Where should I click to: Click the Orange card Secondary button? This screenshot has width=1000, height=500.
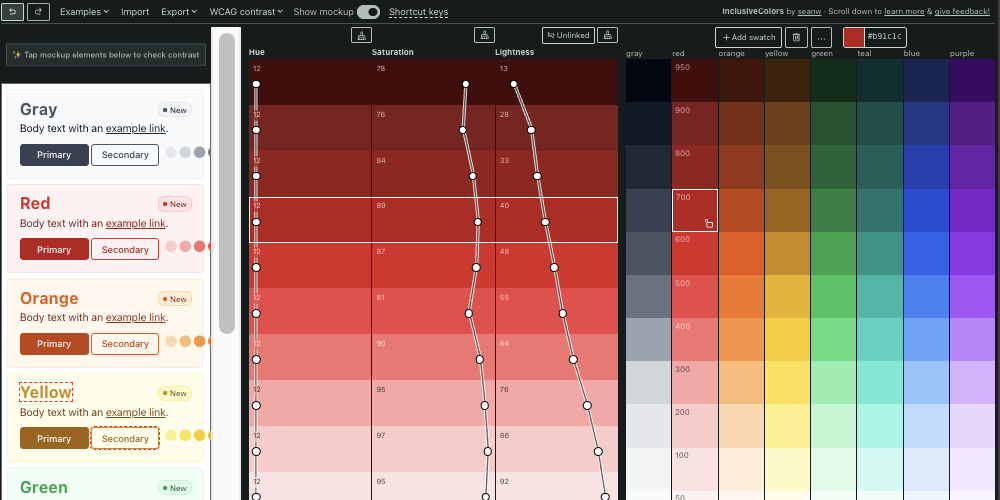tap(125, 344)
